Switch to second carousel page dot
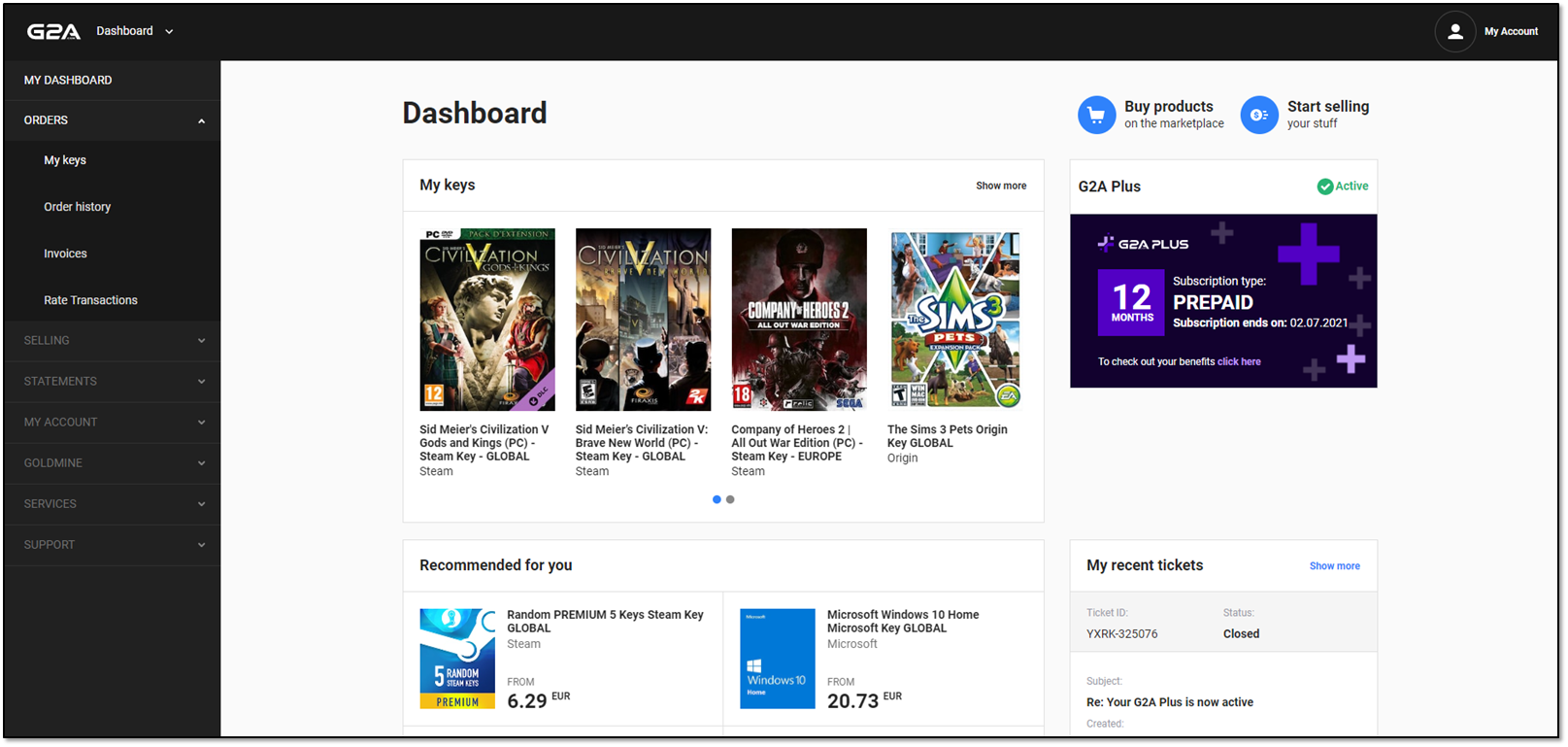1568x747 pixels. point(730,499)
